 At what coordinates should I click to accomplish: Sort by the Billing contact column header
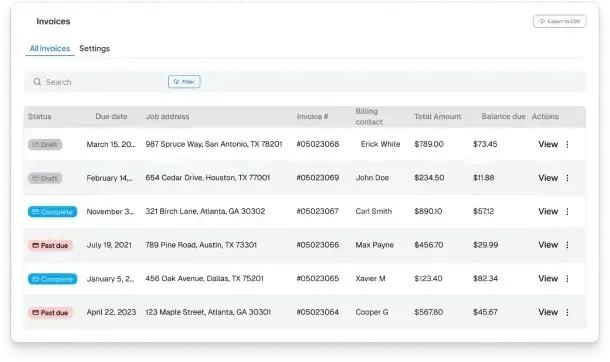point(369,117)
